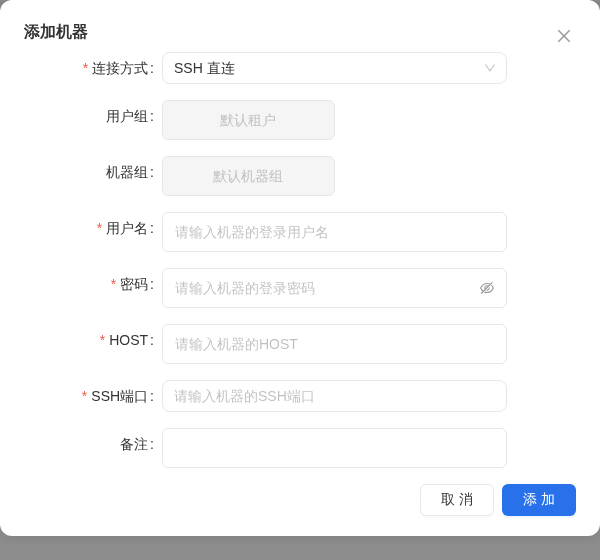Cancel with the 取消 button
The image size is (600, 560).
pos(457,500)
